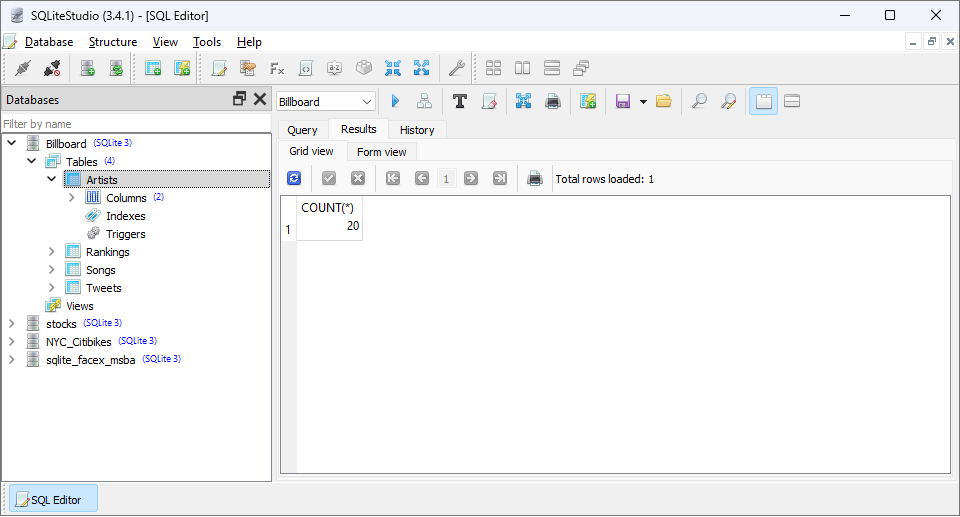Screen dimensions: 960x517
Task: Click the Explain query icon
Action: click(424, 101)
